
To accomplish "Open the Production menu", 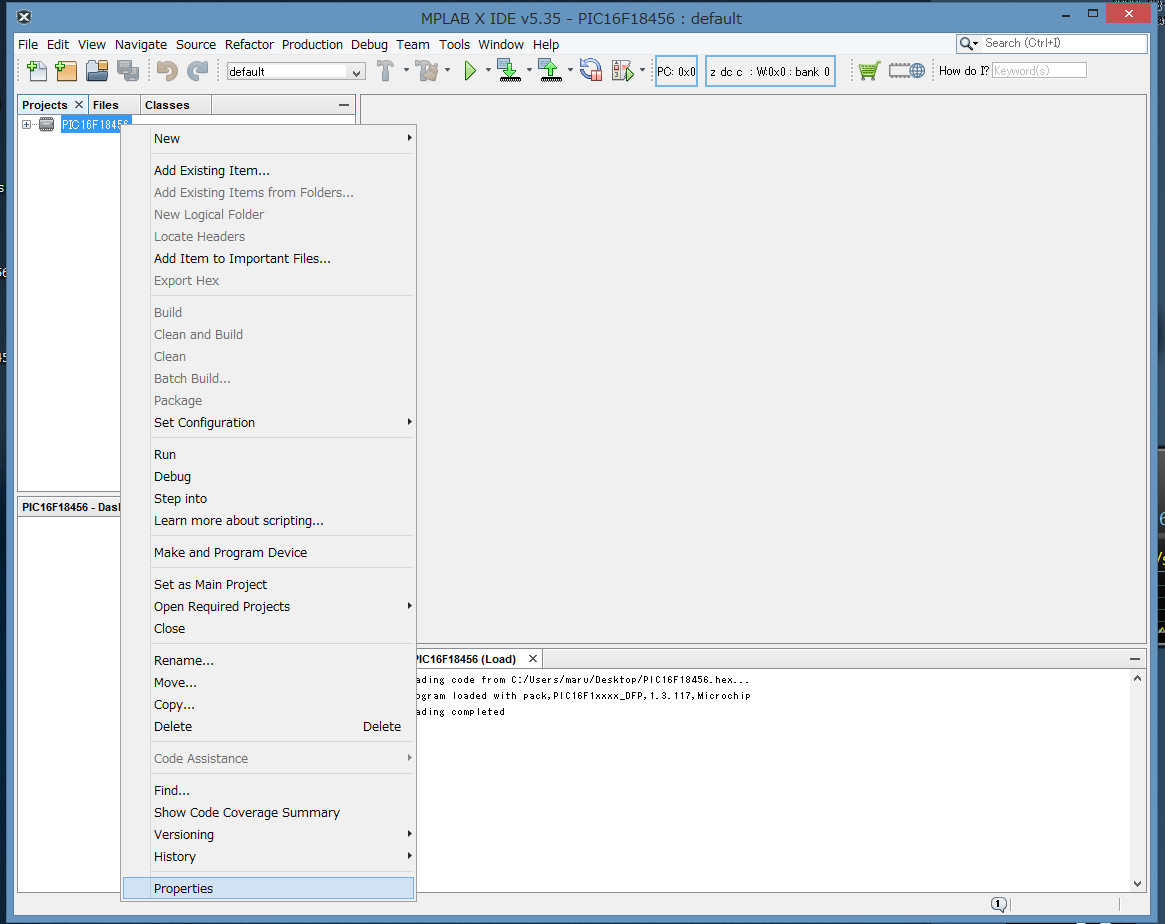I will (312, 45).
